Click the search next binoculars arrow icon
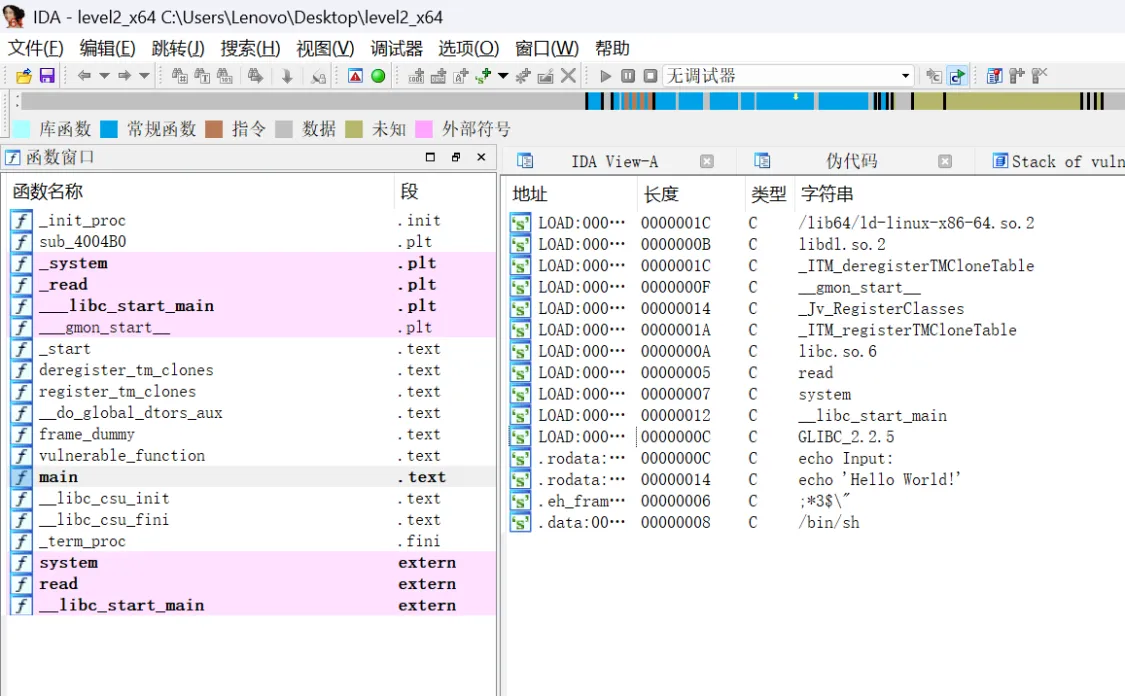 (x=255, y=76)
